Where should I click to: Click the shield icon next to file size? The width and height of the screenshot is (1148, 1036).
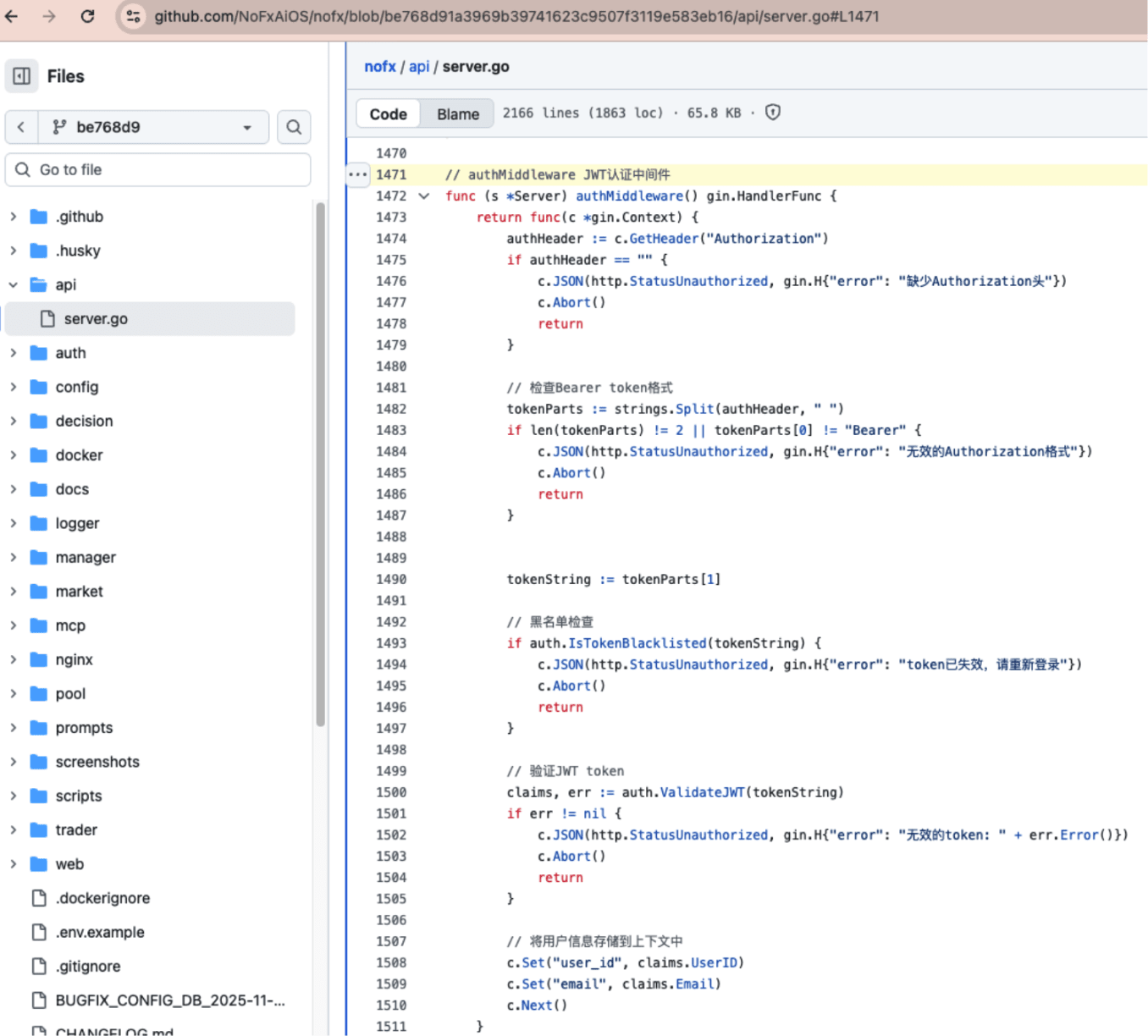point(772,113)
